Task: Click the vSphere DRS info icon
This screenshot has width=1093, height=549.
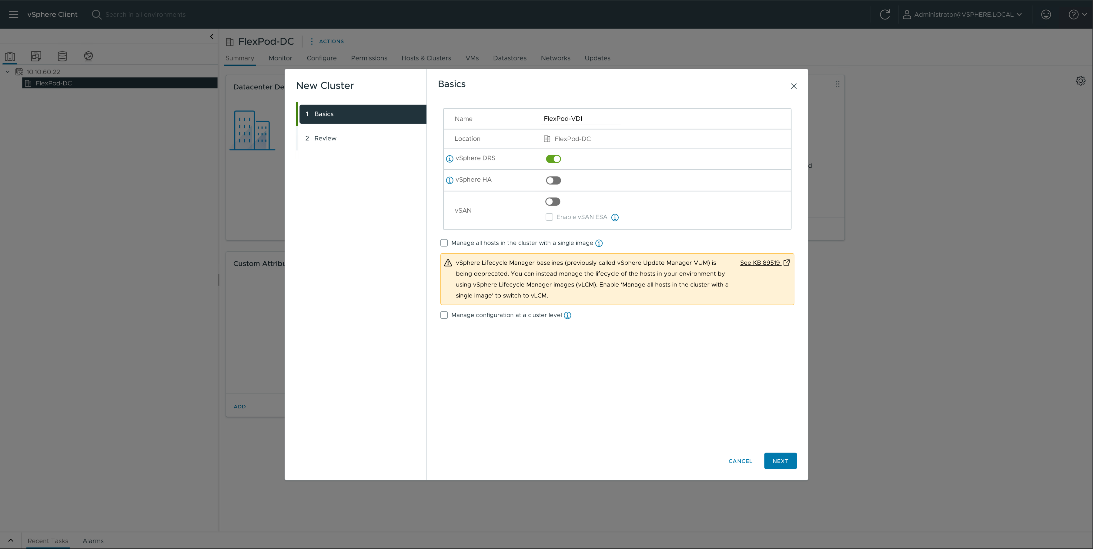Action: click(x=450, y=159)
